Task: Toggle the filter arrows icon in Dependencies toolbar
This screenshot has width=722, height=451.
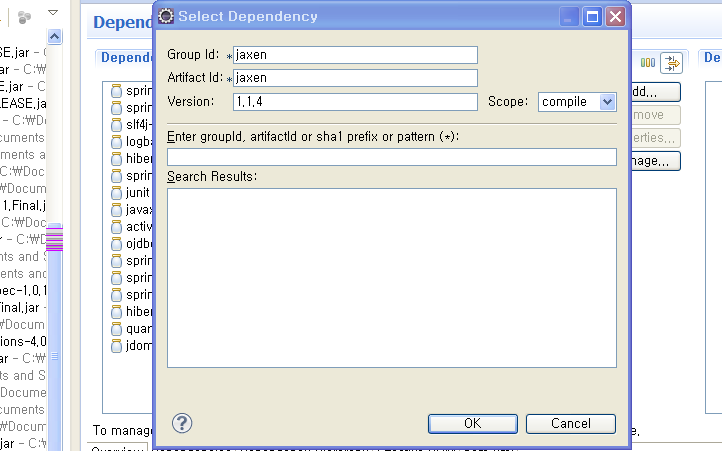Action: [670, 63]
